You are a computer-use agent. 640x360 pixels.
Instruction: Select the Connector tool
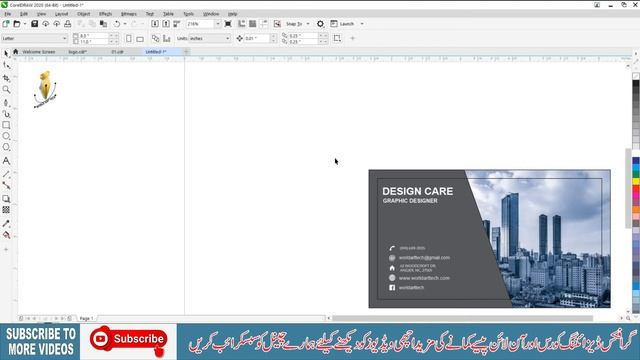point(6,185)
